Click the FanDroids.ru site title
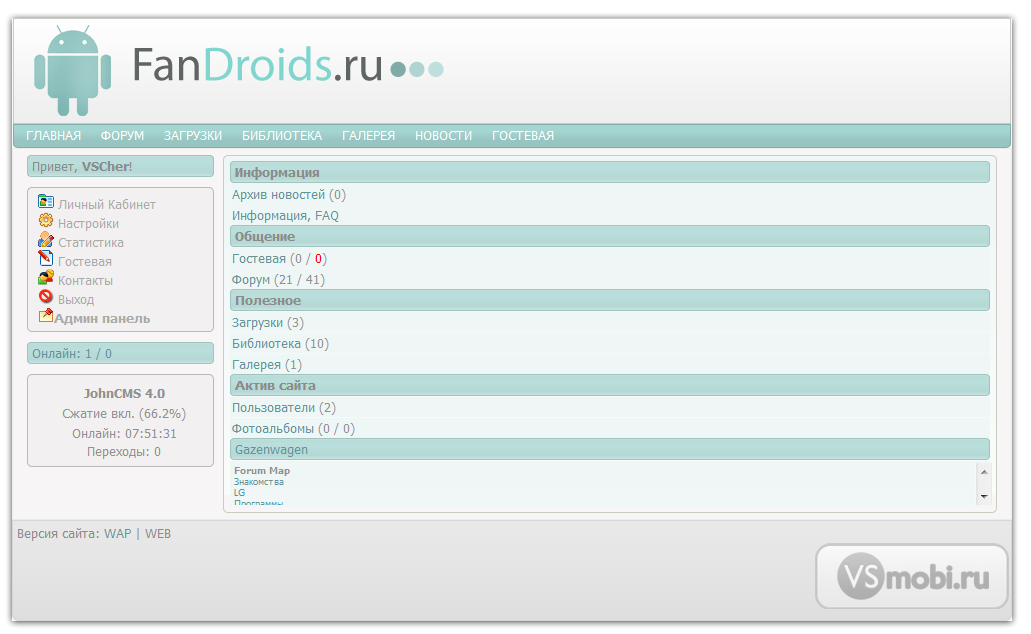 (257, 66)
